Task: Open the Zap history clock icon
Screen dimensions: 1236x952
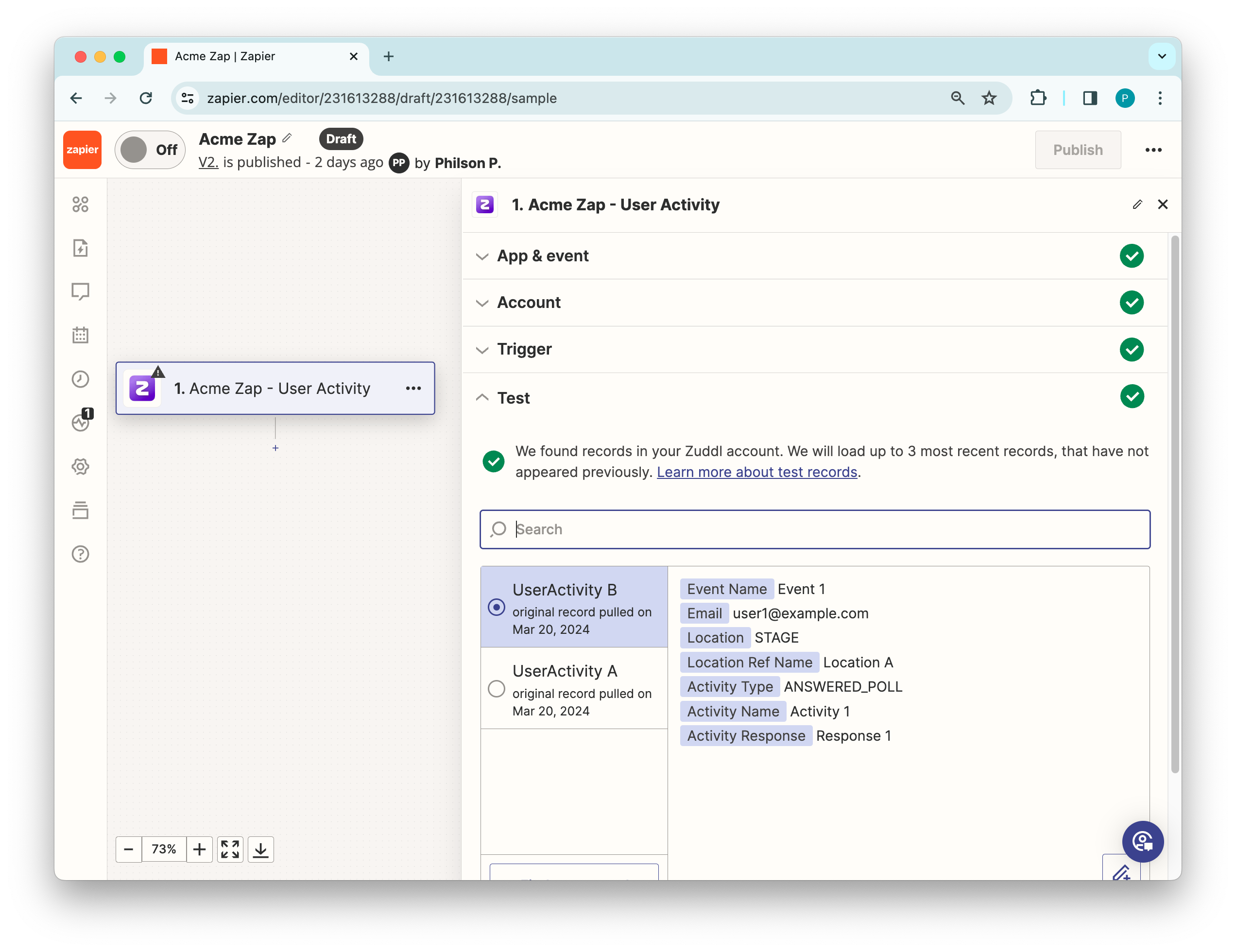Action: click(x=80, y=379)
